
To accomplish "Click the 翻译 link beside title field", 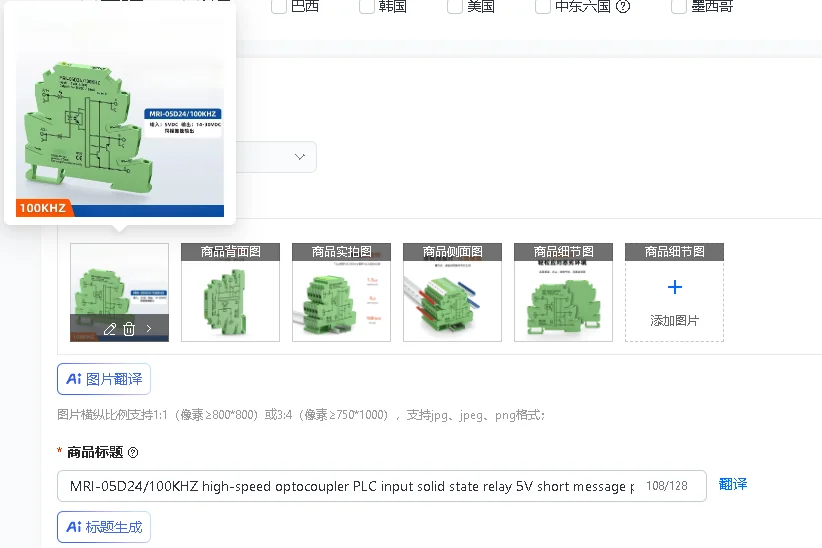I will [x=733, y=484].
